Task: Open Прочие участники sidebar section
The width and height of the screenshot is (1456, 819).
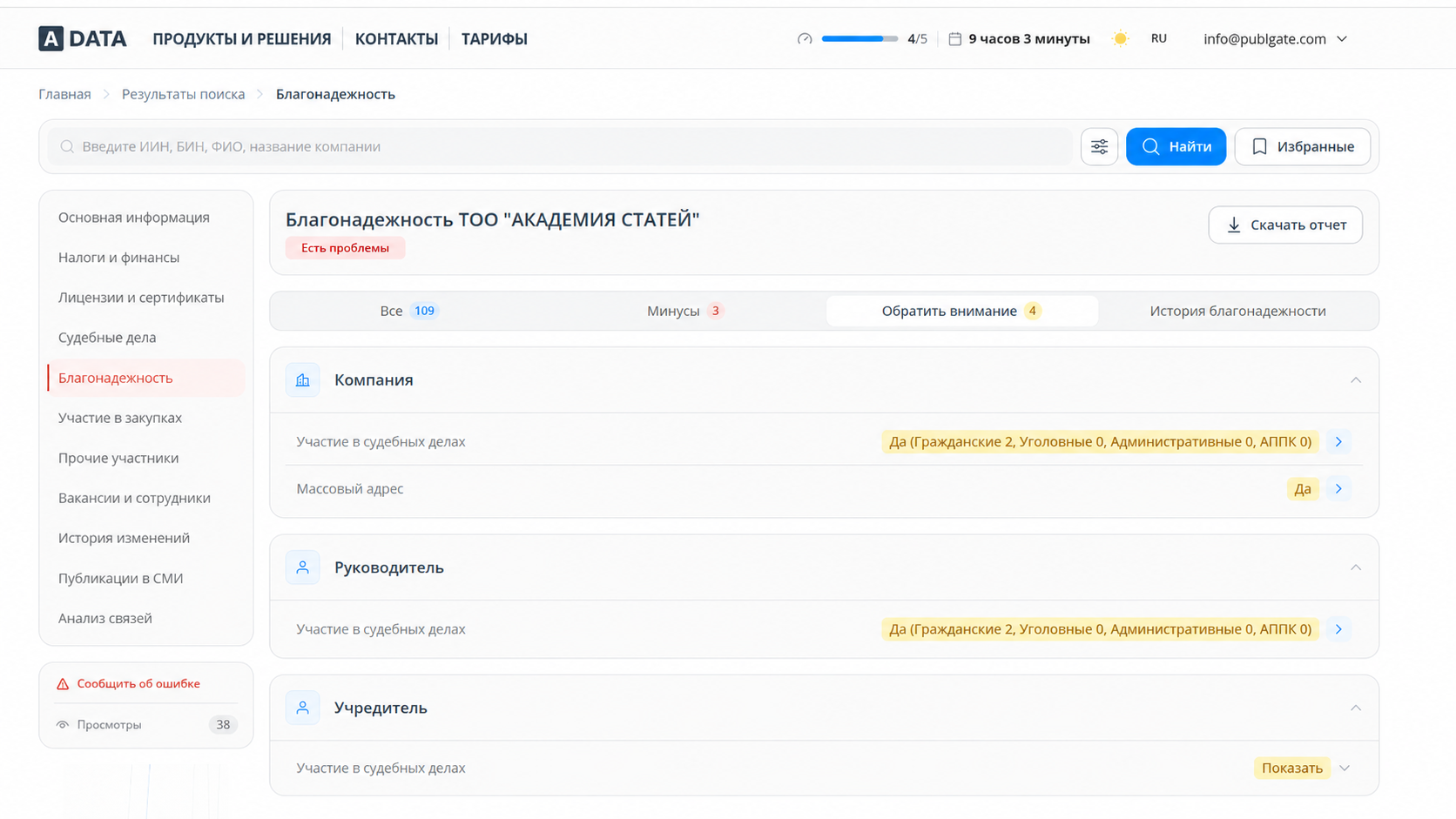Action: tap(118, 458)
